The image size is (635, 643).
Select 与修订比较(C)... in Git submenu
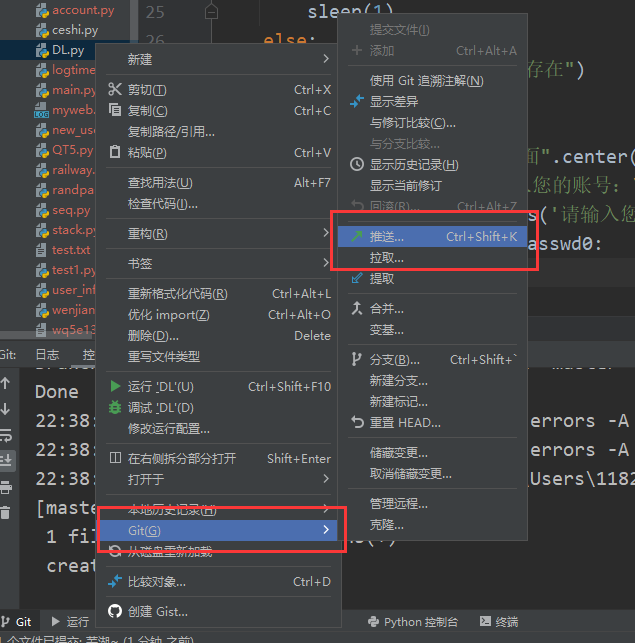[x=432, y=122]
